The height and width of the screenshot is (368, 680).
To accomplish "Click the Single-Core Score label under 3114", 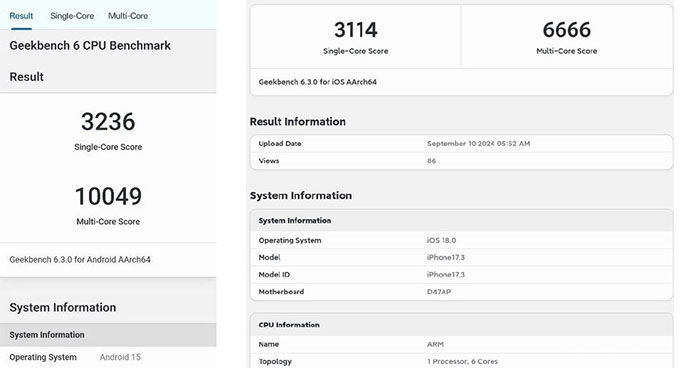I will click(x=356, y=51).
